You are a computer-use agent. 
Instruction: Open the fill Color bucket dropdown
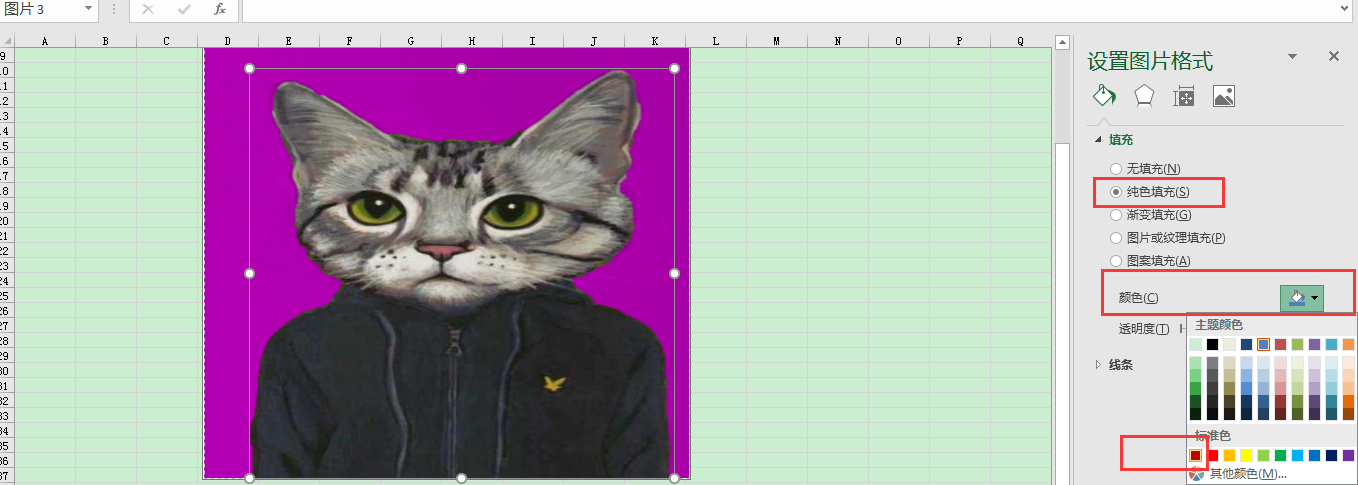(x=1302, y=298)
